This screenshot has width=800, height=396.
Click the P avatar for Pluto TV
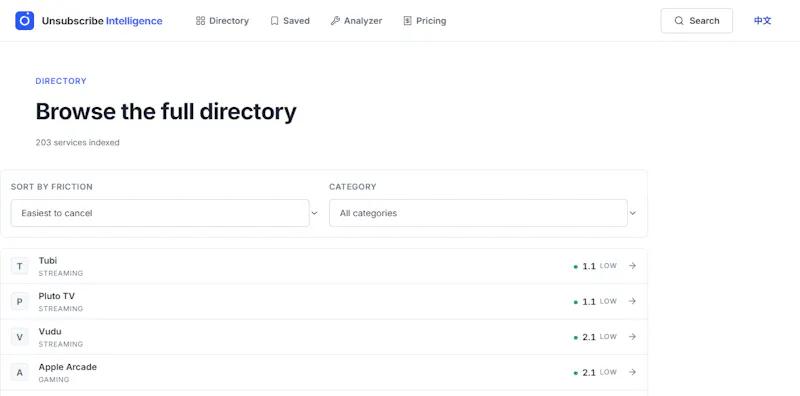(x=19, y=302)
